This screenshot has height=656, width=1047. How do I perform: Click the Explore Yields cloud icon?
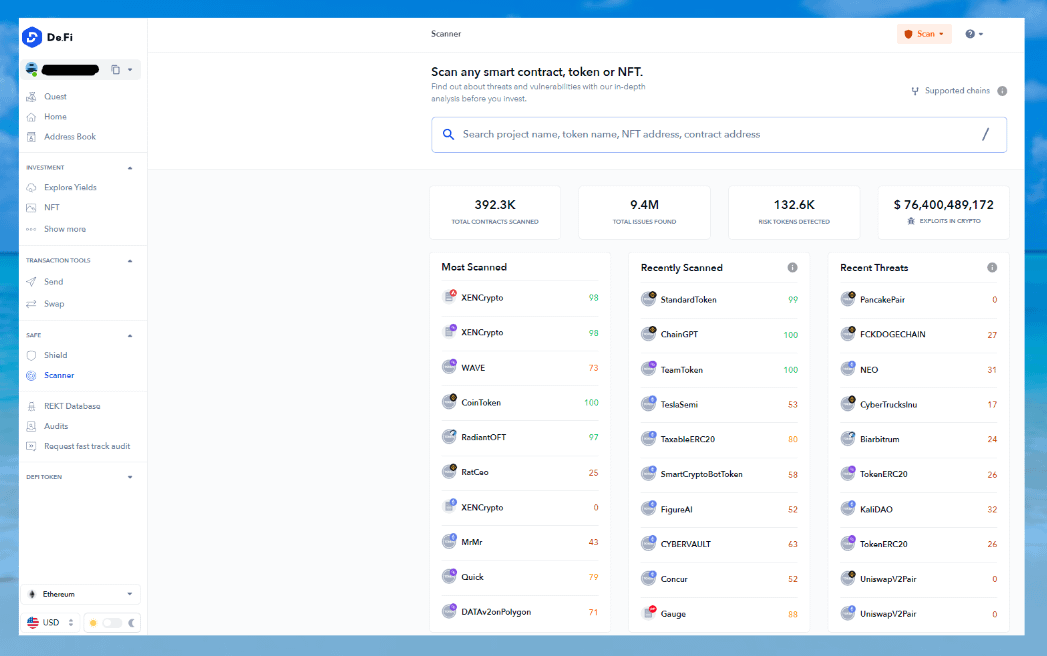(x=32, y=188)
